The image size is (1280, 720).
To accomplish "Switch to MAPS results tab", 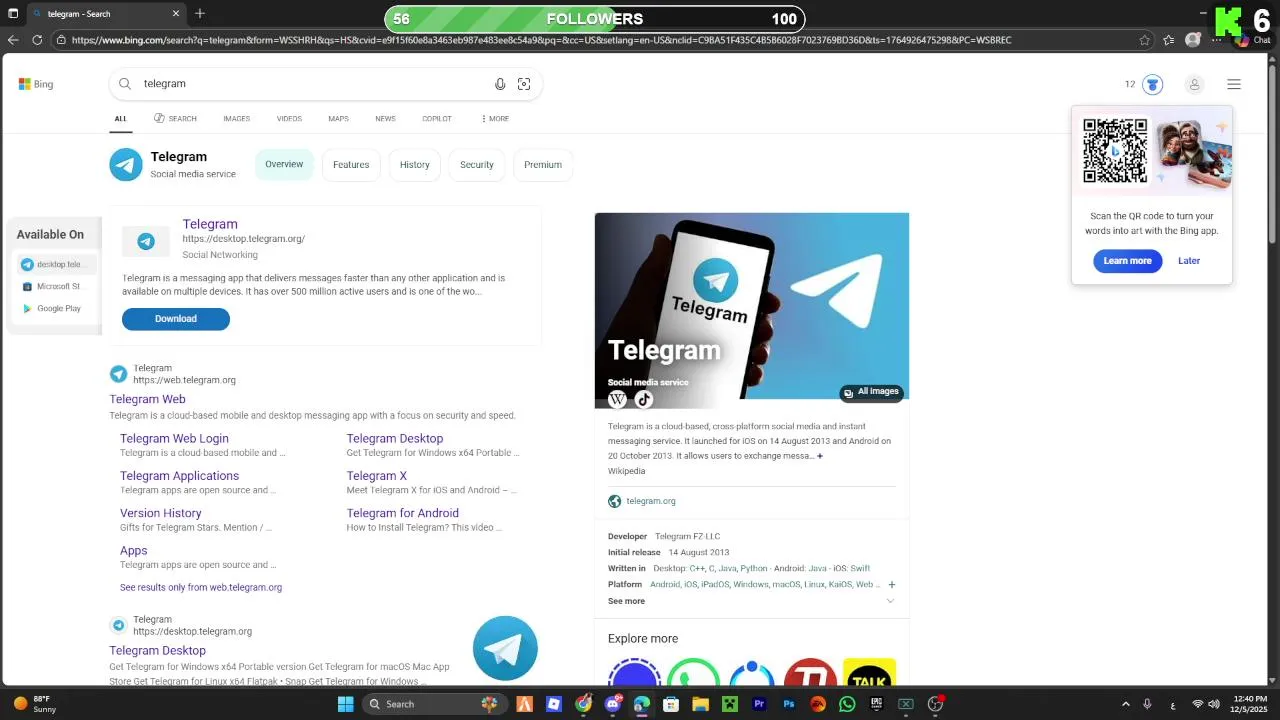I will point(338,119).
